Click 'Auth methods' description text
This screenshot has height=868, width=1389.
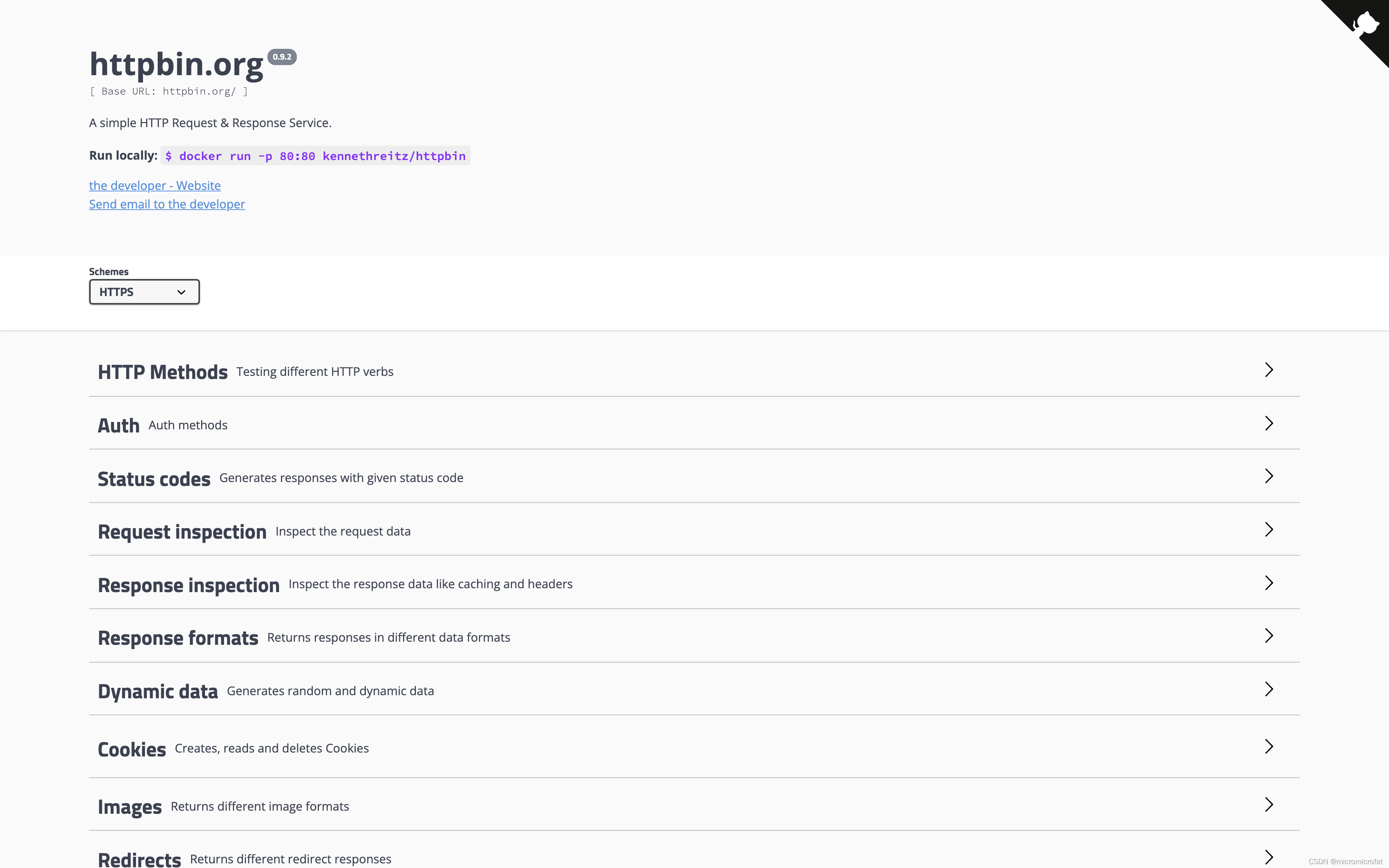(188, 425)
